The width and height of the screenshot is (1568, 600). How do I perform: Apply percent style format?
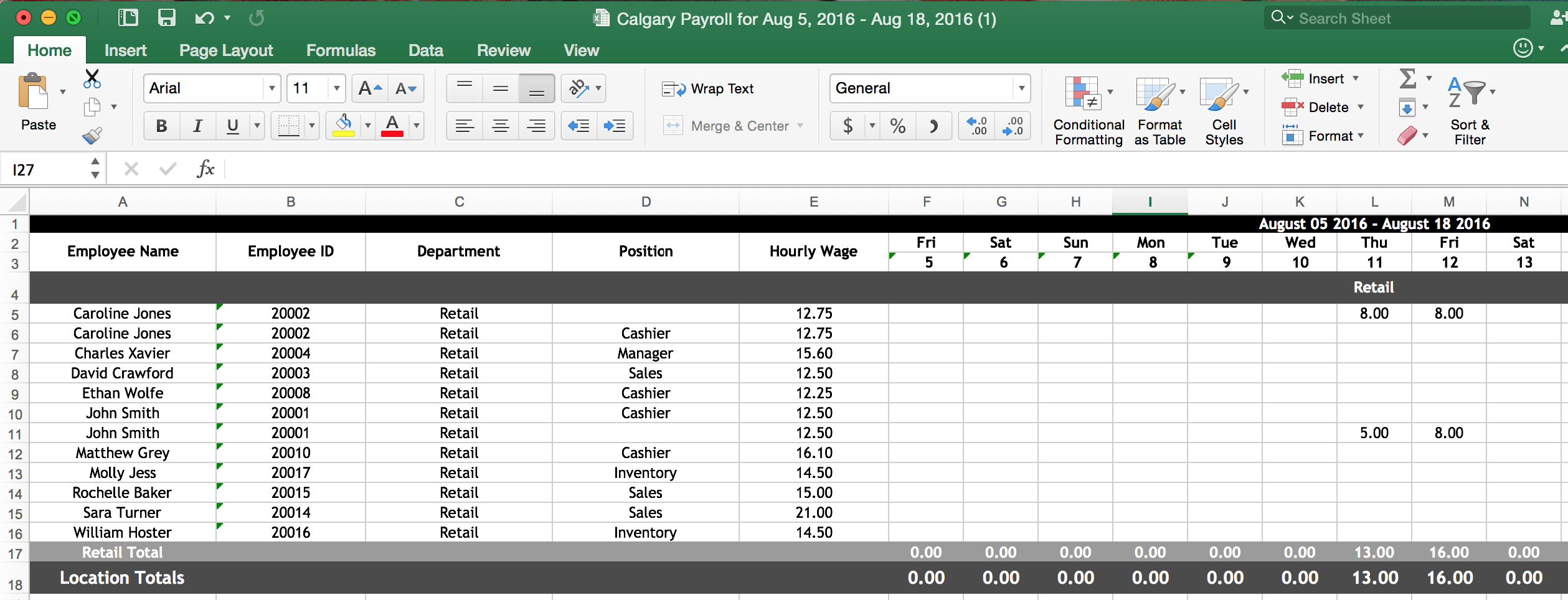(x=897, y=126)
